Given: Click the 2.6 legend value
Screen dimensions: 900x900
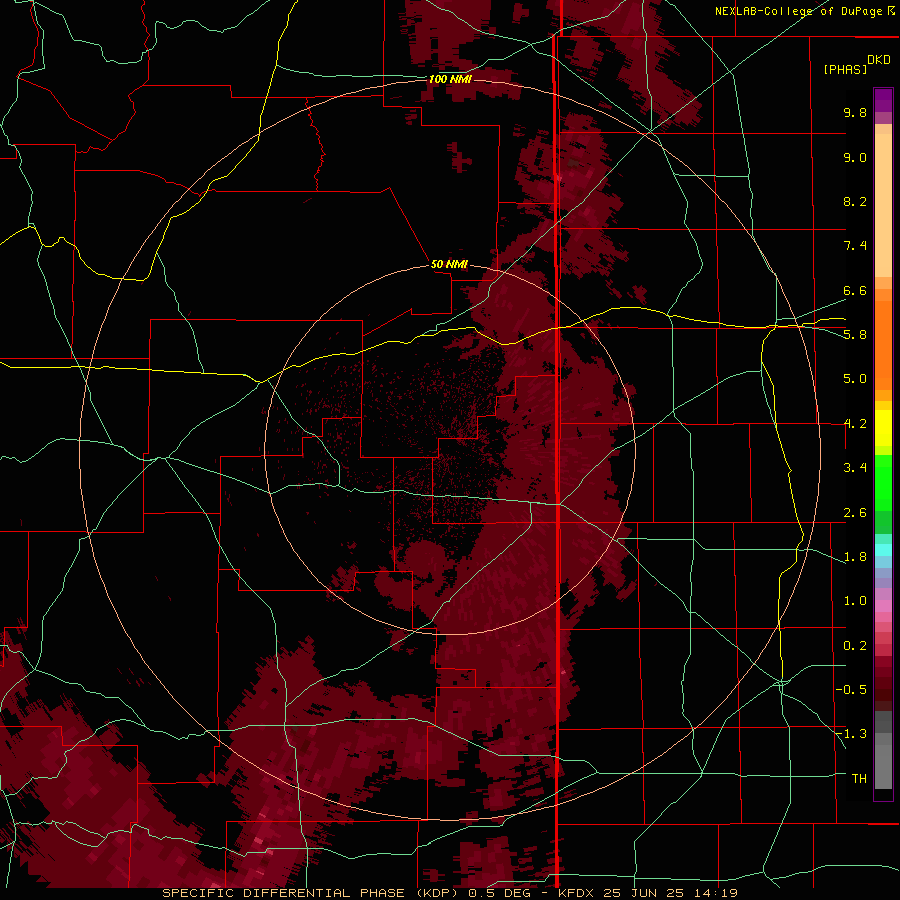Looking at the screenshot, I should pos(855,513).
